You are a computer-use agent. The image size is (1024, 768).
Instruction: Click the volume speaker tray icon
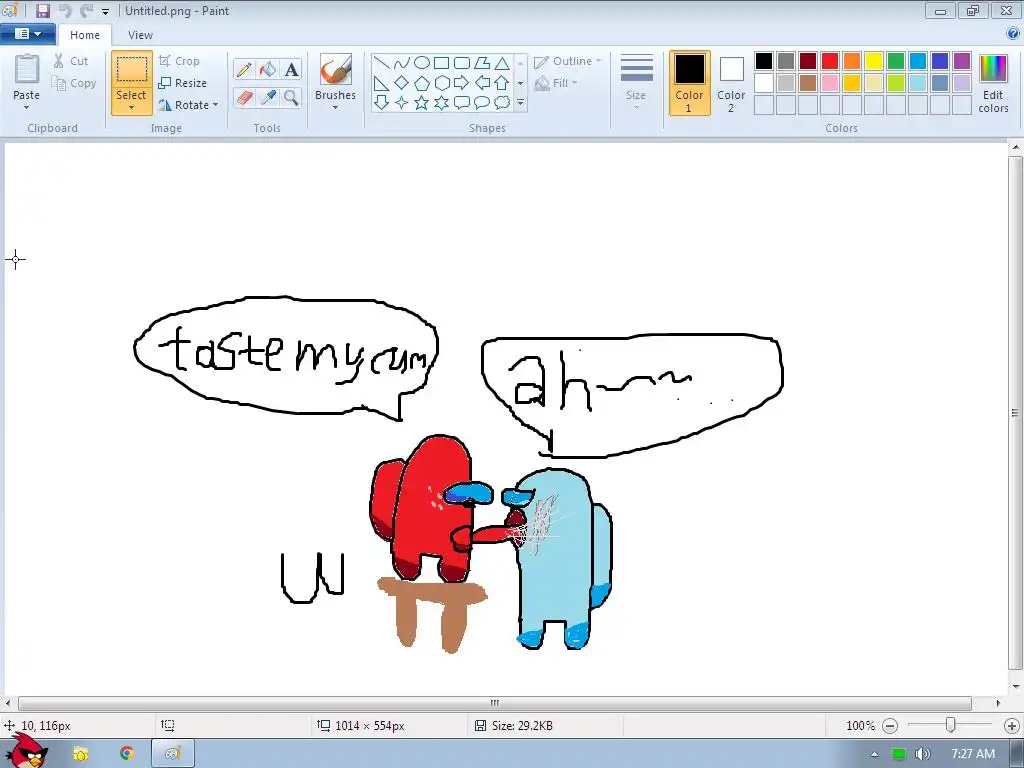tap(922, 754)
